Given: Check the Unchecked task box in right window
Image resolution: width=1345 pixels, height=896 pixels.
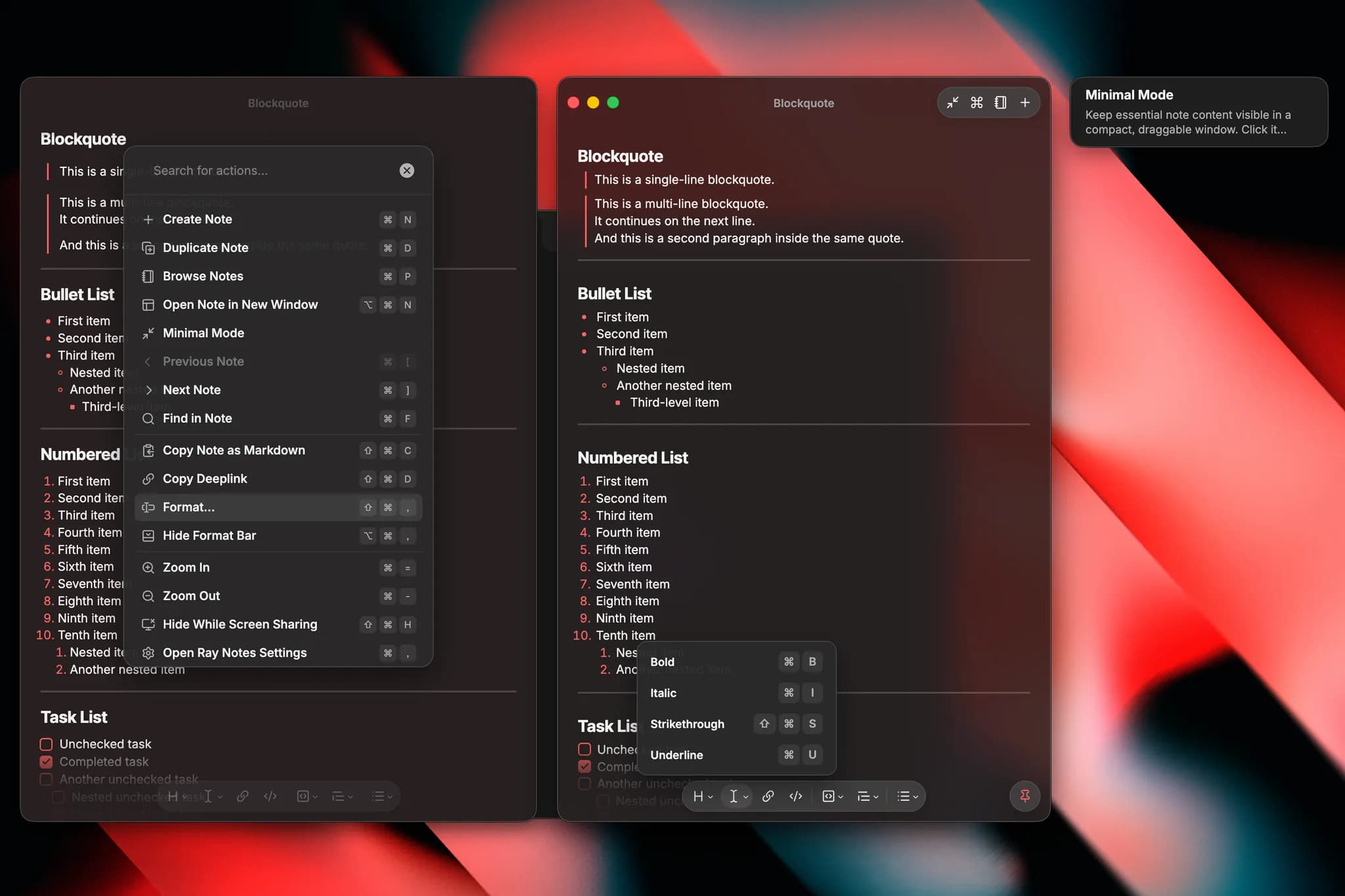Looking at the screenshot, I should click(x=584, y=749).
